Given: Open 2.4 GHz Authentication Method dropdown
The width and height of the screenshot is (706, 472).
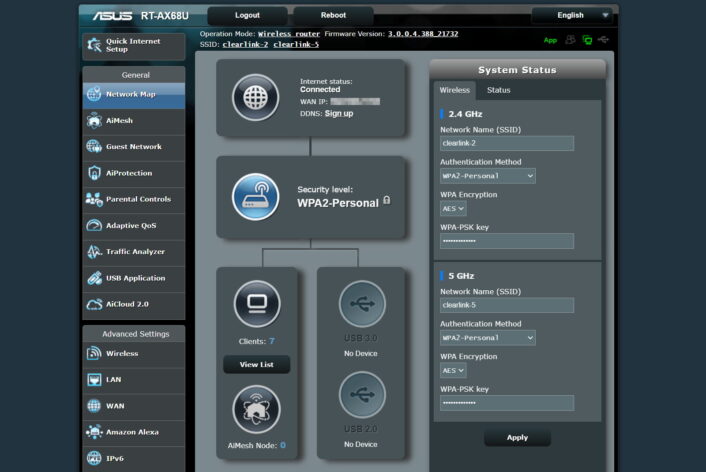Looking at the screenshot, I should coord(488,176).
